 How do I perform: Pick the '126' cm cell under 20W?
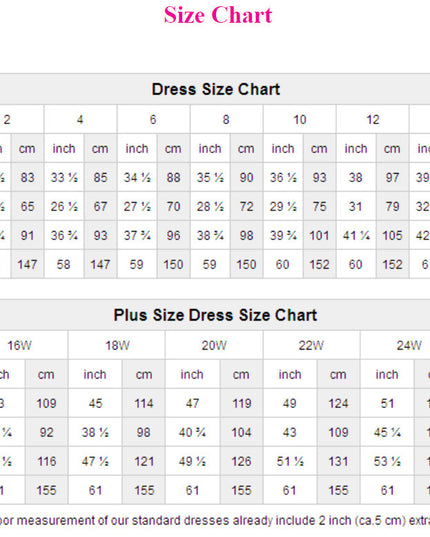(241, 461)
